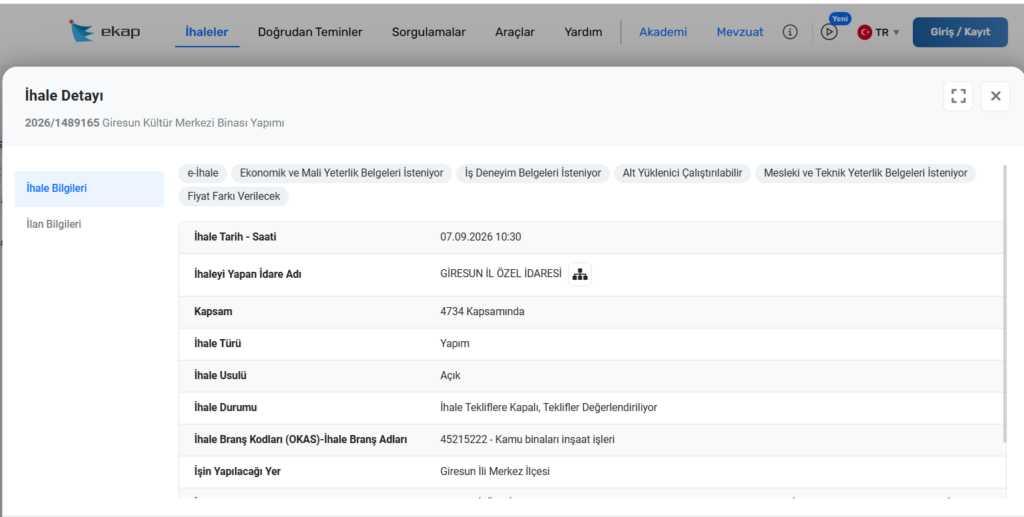Open the Doğrudan Teminler menu
Image resolution: width=1024 pixels, height=517 pixels.
(310, 31)
